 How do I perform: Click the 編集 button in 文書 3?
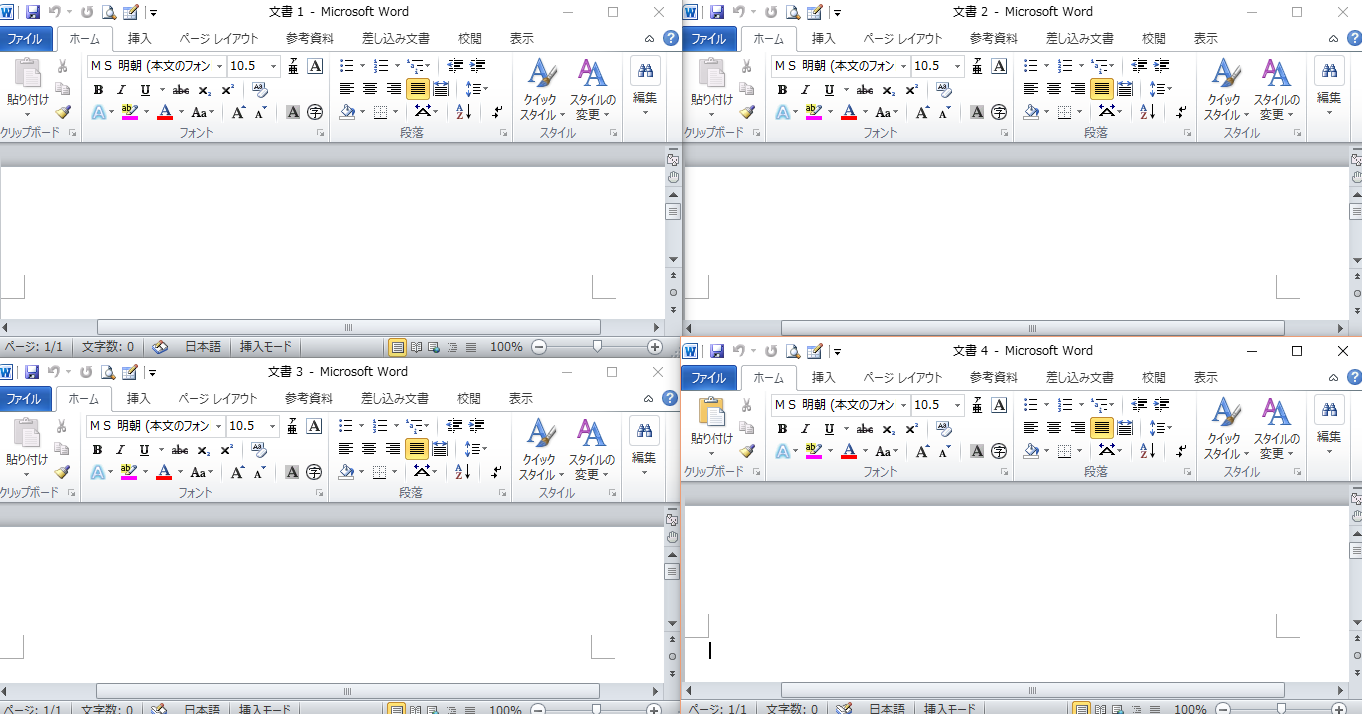(643, 445)
